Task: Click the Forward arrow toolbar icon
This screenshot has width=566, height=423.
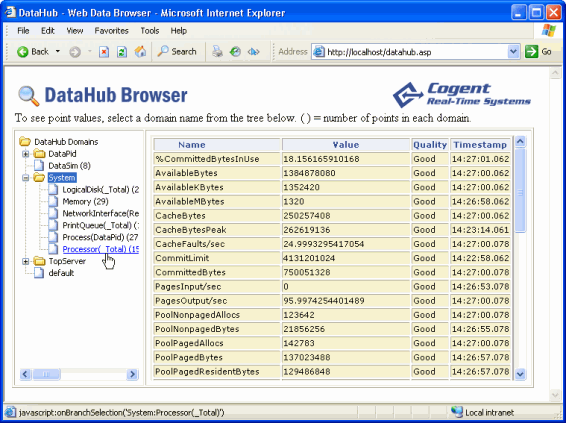Action: pos(75,52)
